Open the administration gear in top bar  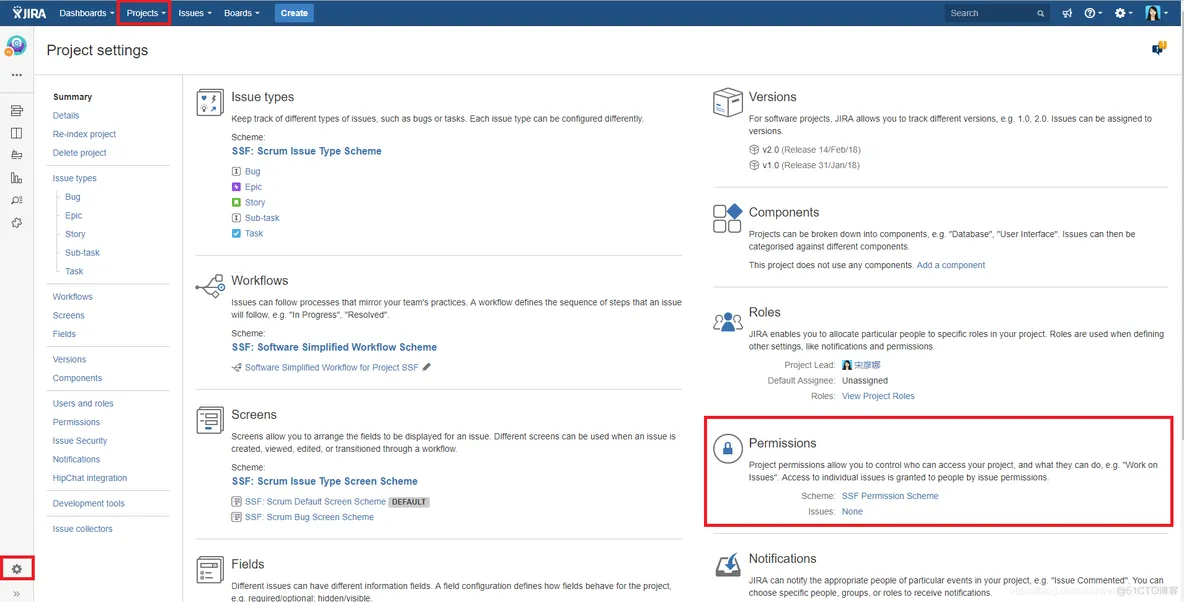(x=1124, y=13)
